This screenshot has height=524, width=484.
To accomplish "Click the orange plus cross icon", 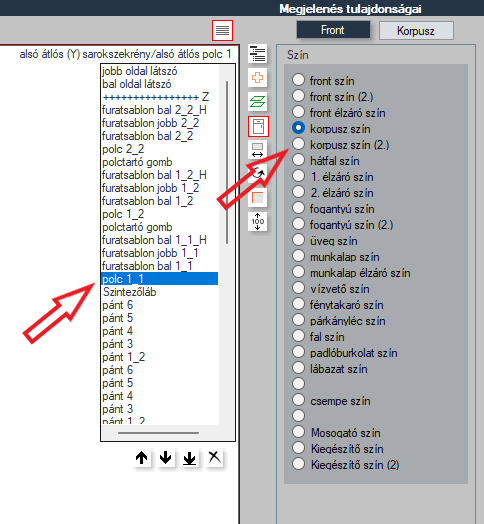I will [258, 78].
